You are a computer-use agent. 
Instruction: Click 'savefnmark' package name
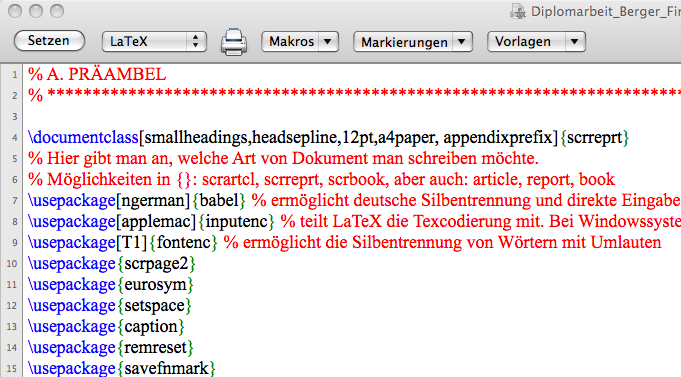166,368
